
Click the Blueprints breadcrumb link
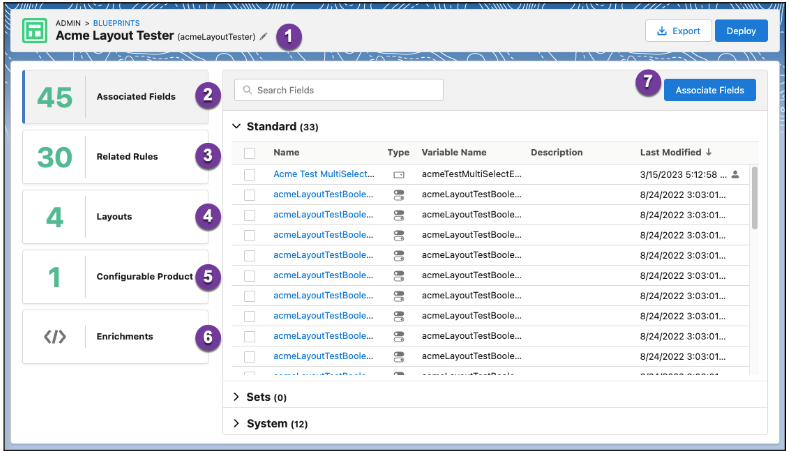click(116, 23)
